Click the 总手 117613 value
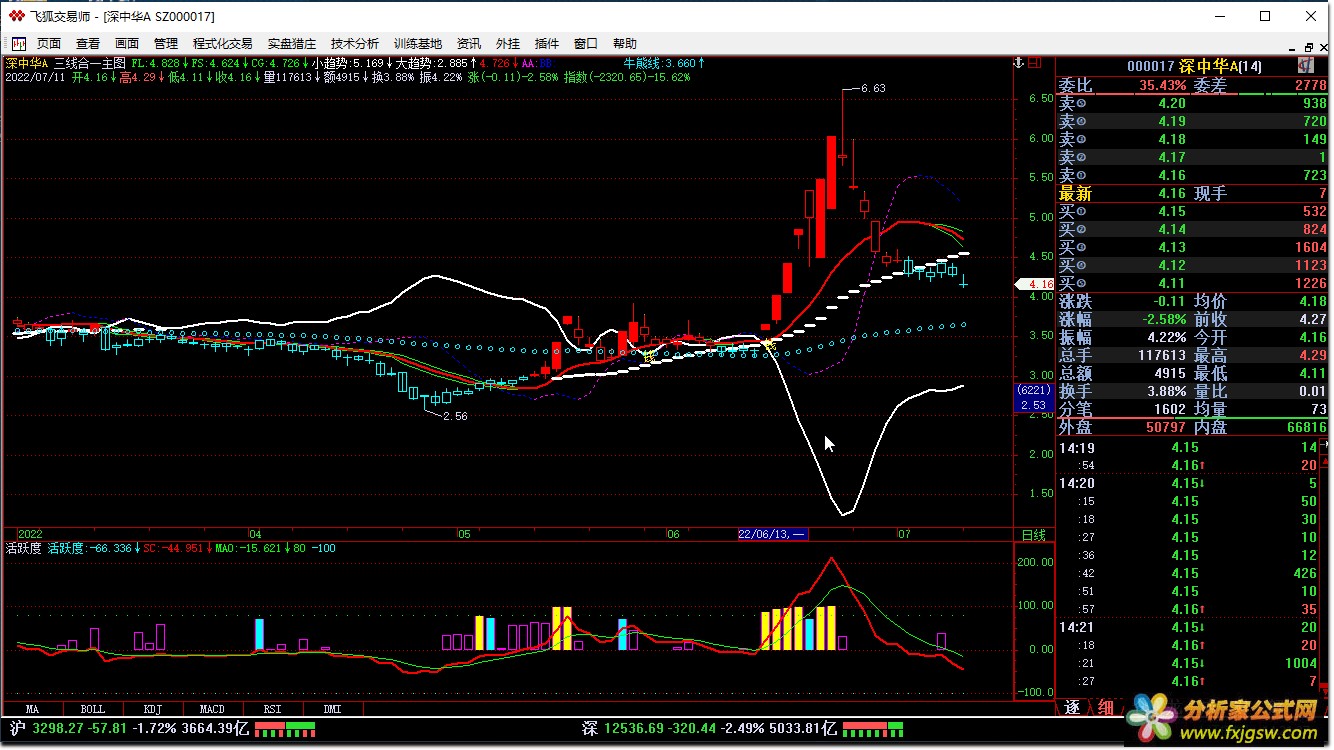 1160,355
